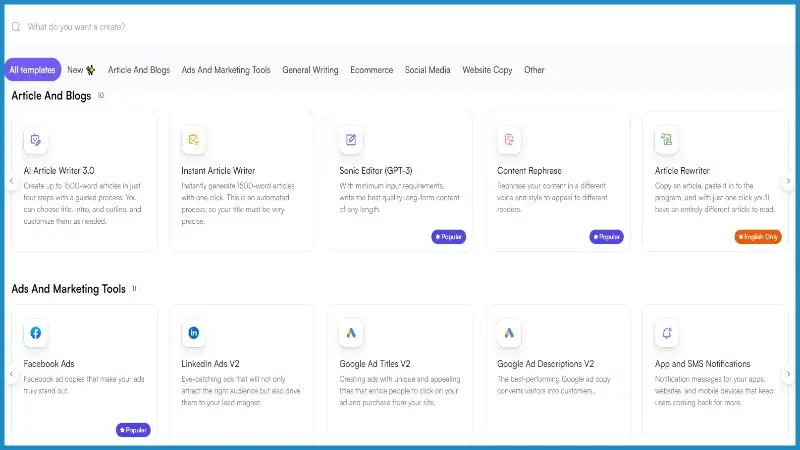Show previous Ads And Marketing Tools with left arrow
The width and height of the screenshot is (800, 450).
click(x=11, y=374)
